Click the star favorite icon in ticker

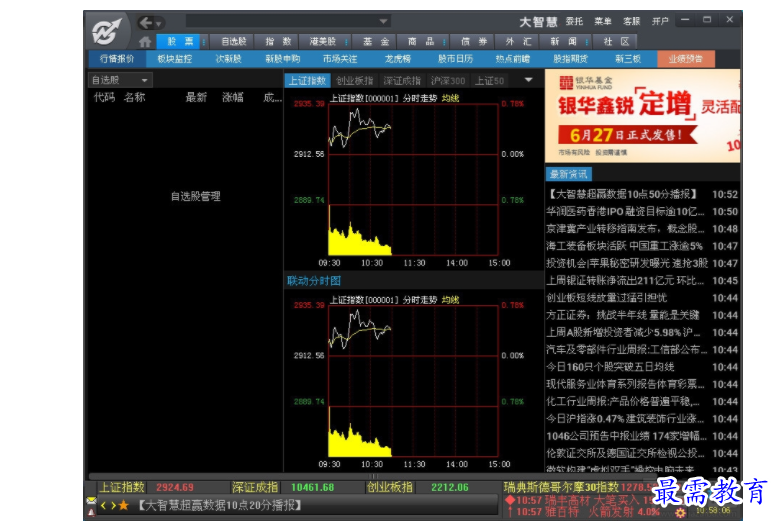[x=124, y=505]
